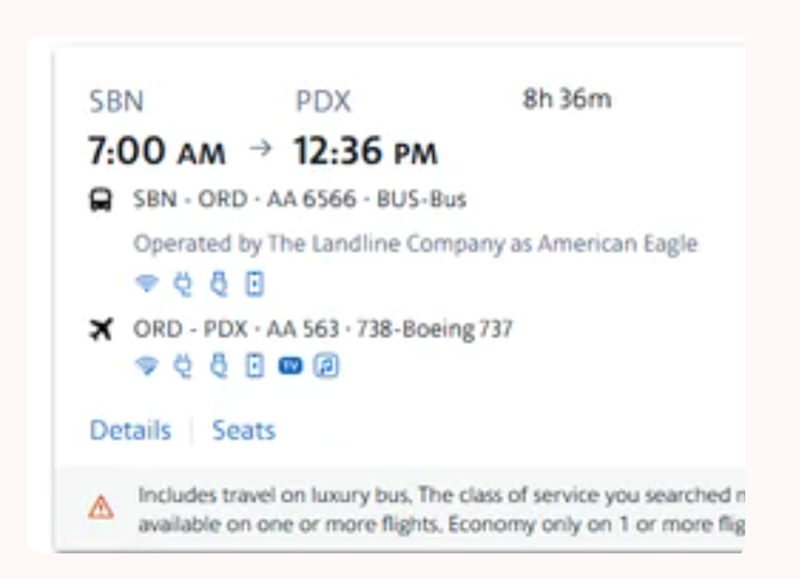Click the power outlet icon for the bus leg
Viewport: 800px width, 579px height.
(184, 283)
